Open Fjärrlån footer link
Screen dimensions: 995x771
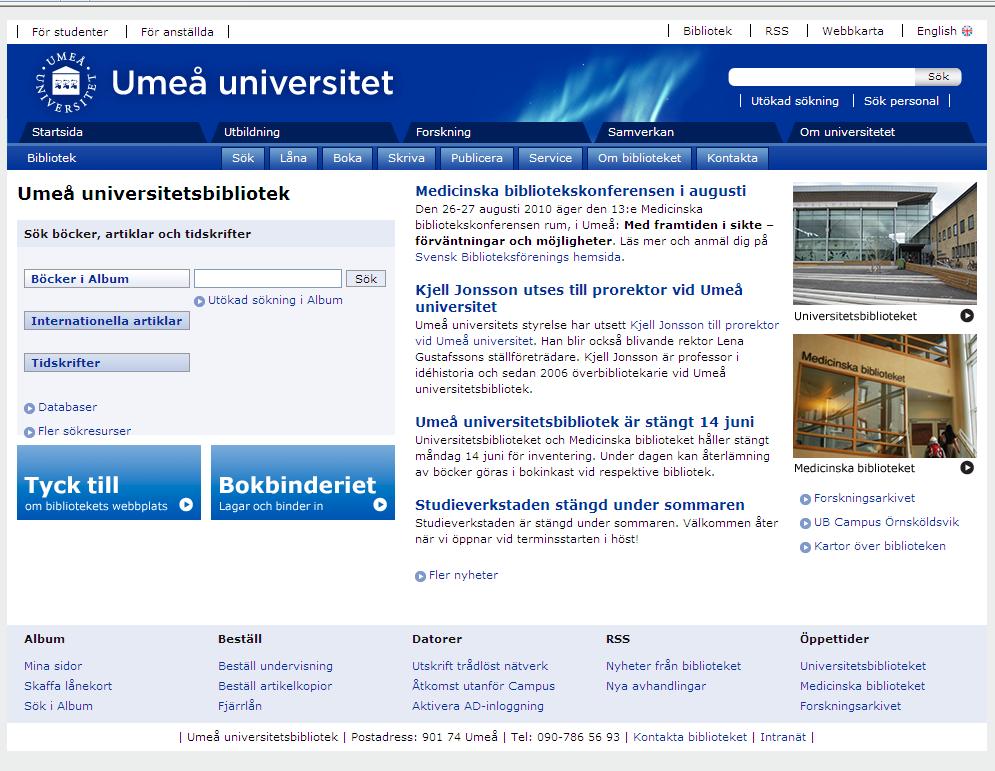(240, 706)
